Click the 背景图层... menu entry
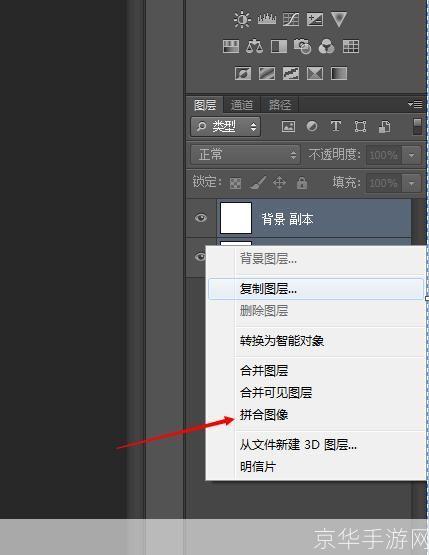Screen dimensions: 429x555 316,259
